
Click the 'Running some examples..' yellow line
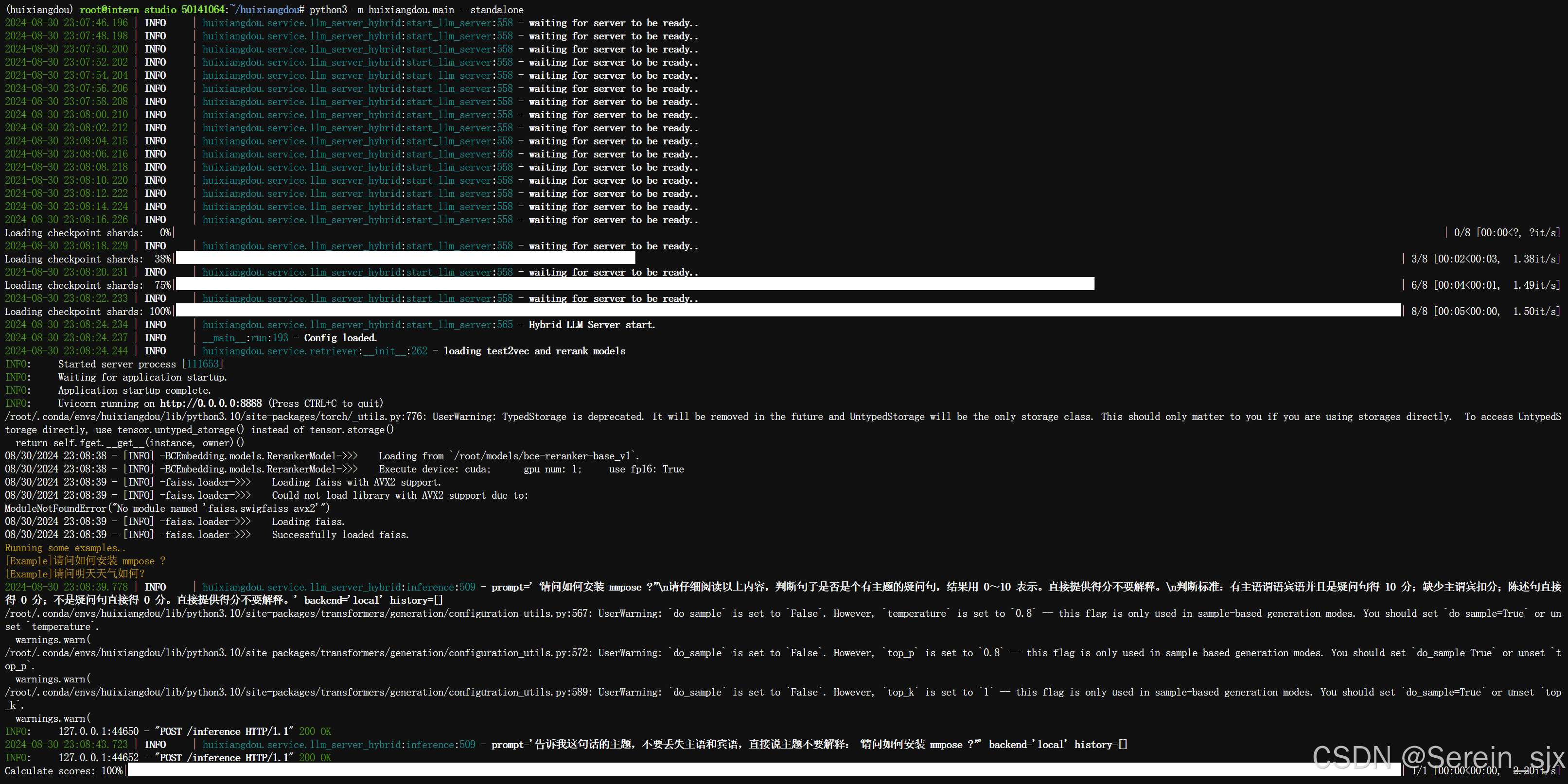(x=65, y=548)
